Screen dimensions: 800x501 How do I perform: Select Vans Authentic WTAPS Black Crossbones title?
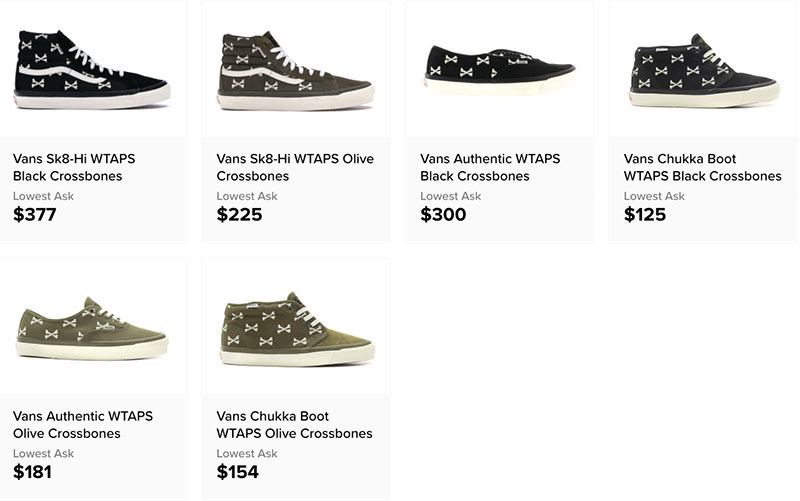[x=490, y=167]
